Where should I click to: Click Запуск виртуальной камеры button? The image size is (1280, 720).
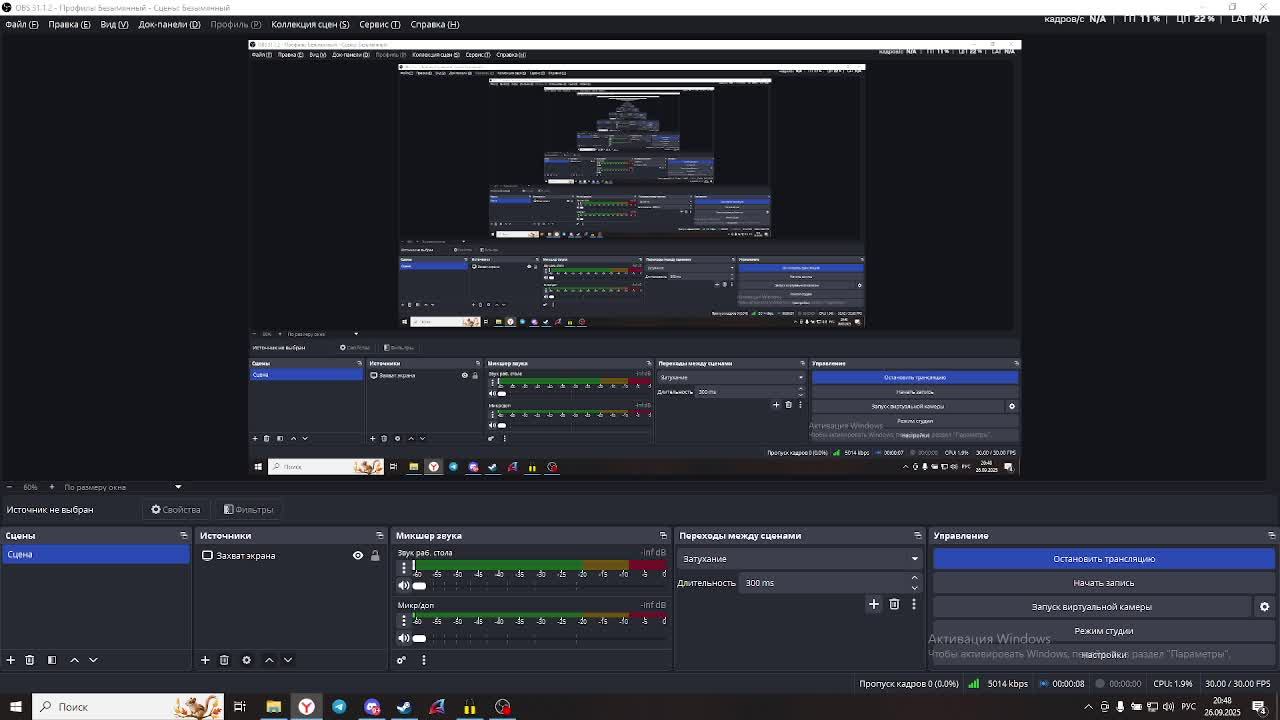(x=1092, y=607)
